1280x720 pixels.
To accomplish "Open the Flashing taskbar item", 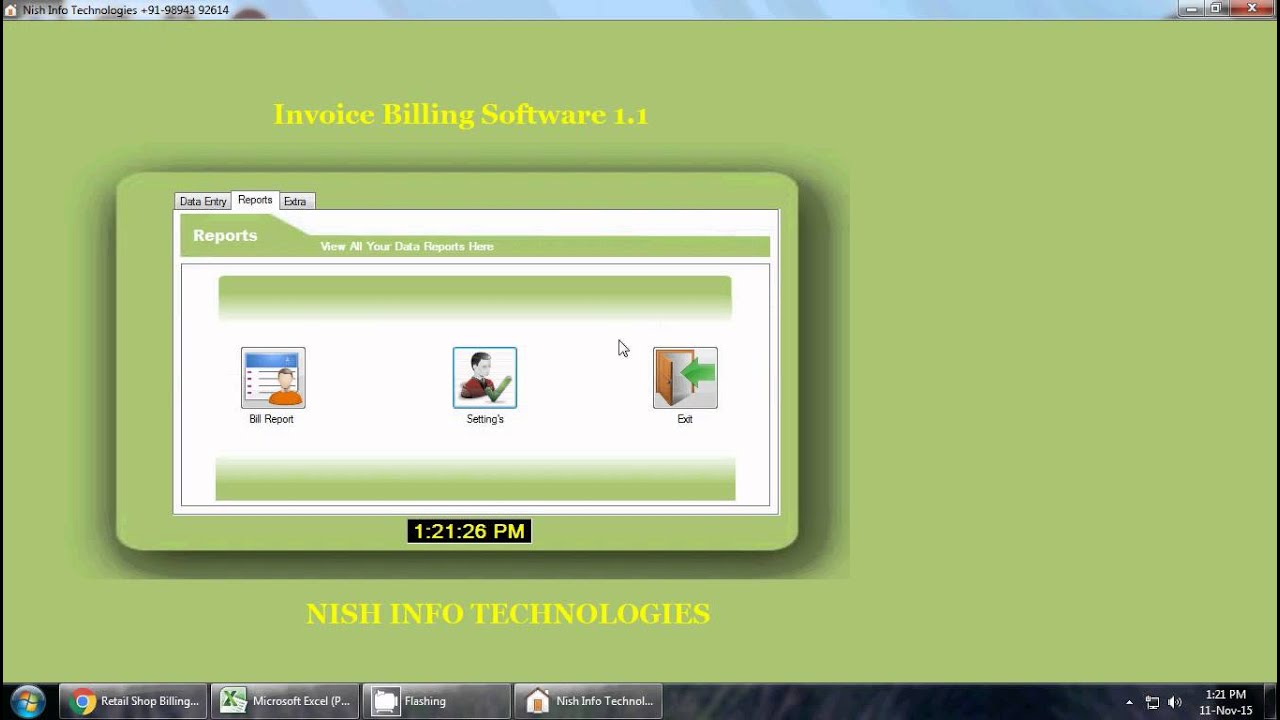I will tap(436, 701).
